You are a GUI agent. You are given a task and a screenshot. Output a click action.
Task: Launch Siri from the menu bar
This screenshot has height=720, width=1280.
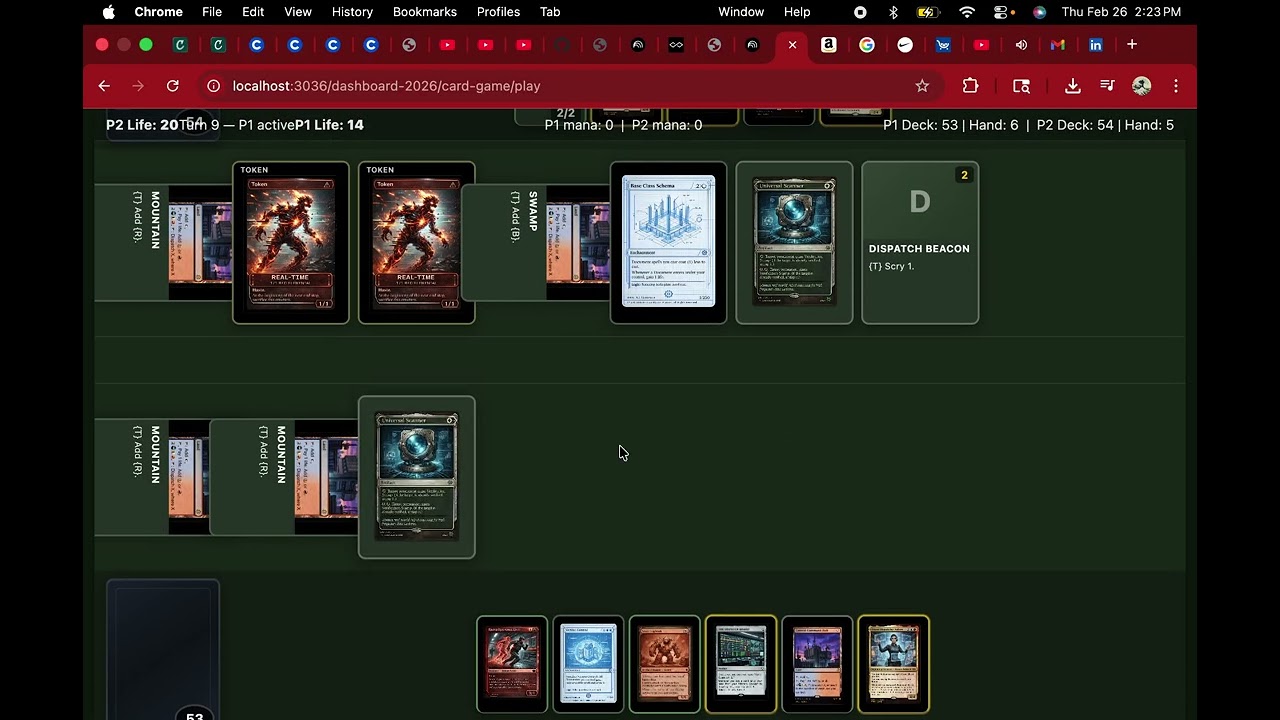[1039, 12]
